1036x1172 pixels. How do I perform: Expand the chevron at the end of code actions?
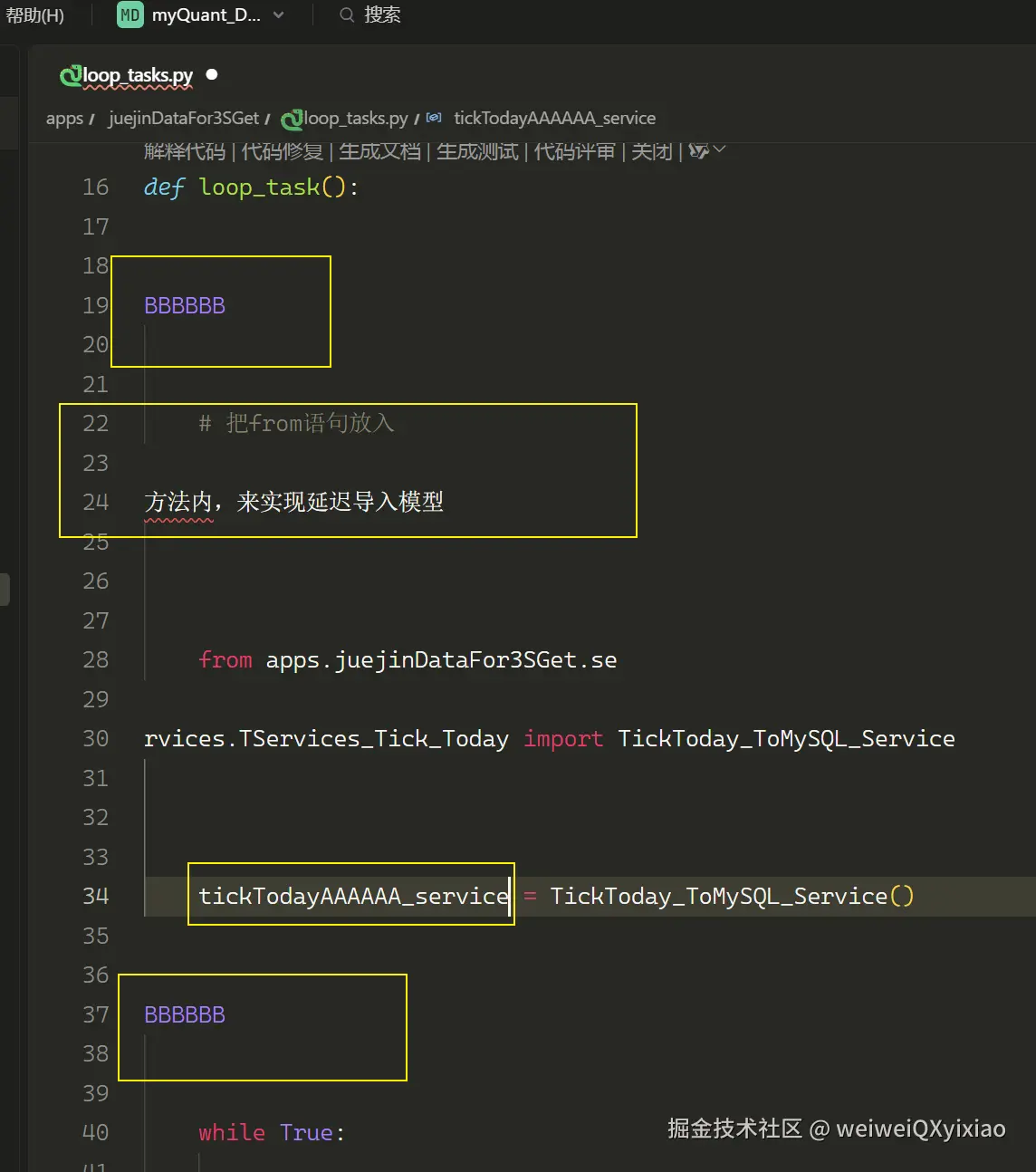click(719, 150)
